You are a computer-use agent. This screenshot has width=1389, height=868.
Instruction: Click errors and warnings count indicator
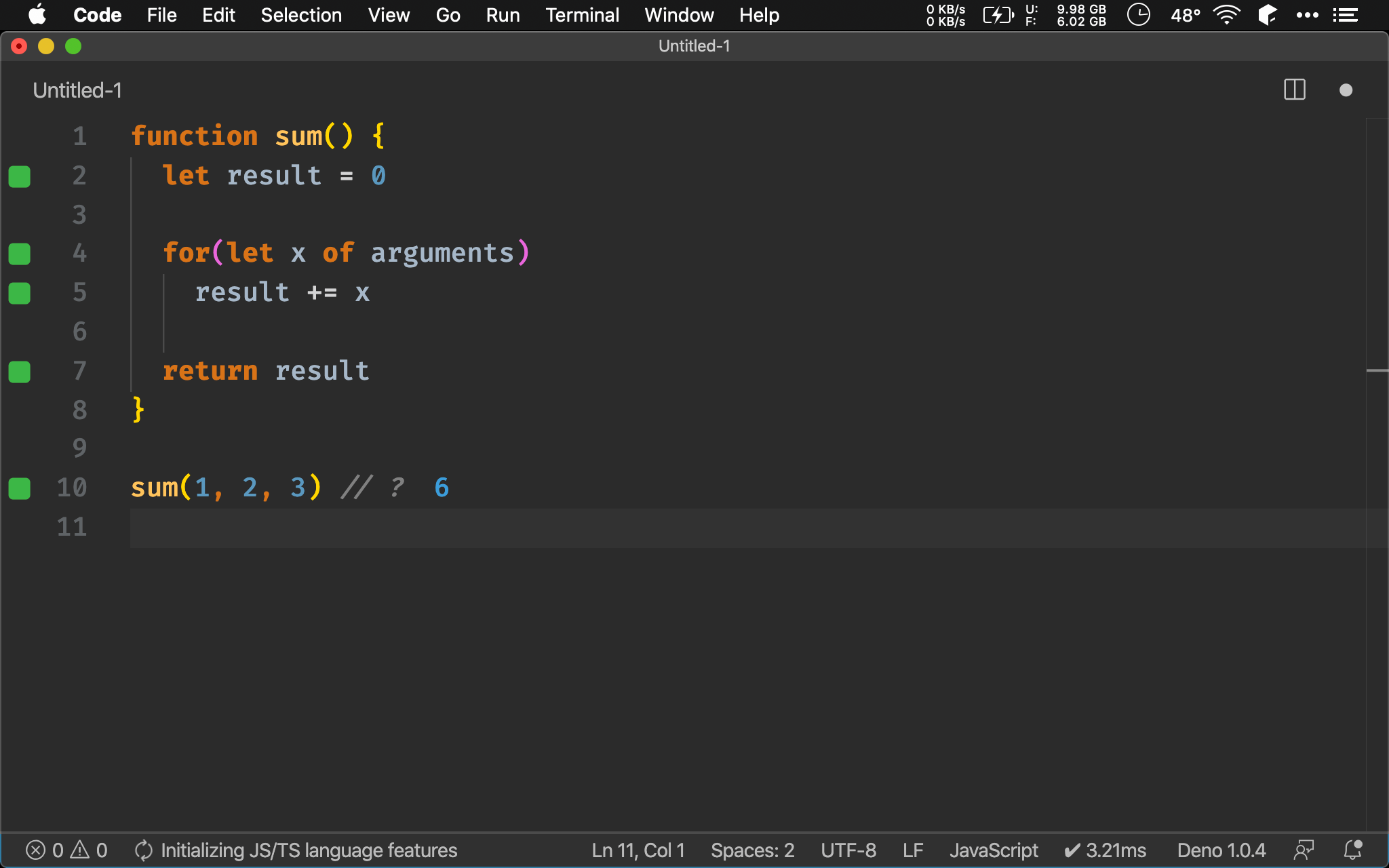(x=66, y=850)
